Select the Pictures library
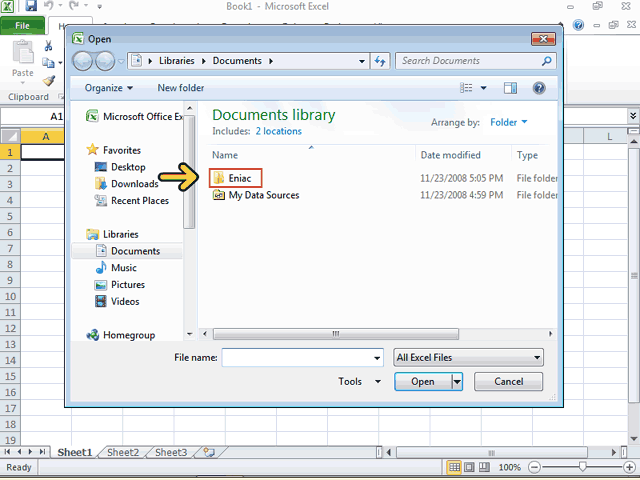This screenshot has height=480, width=640. pyautogui.click(x=120, y=284)
